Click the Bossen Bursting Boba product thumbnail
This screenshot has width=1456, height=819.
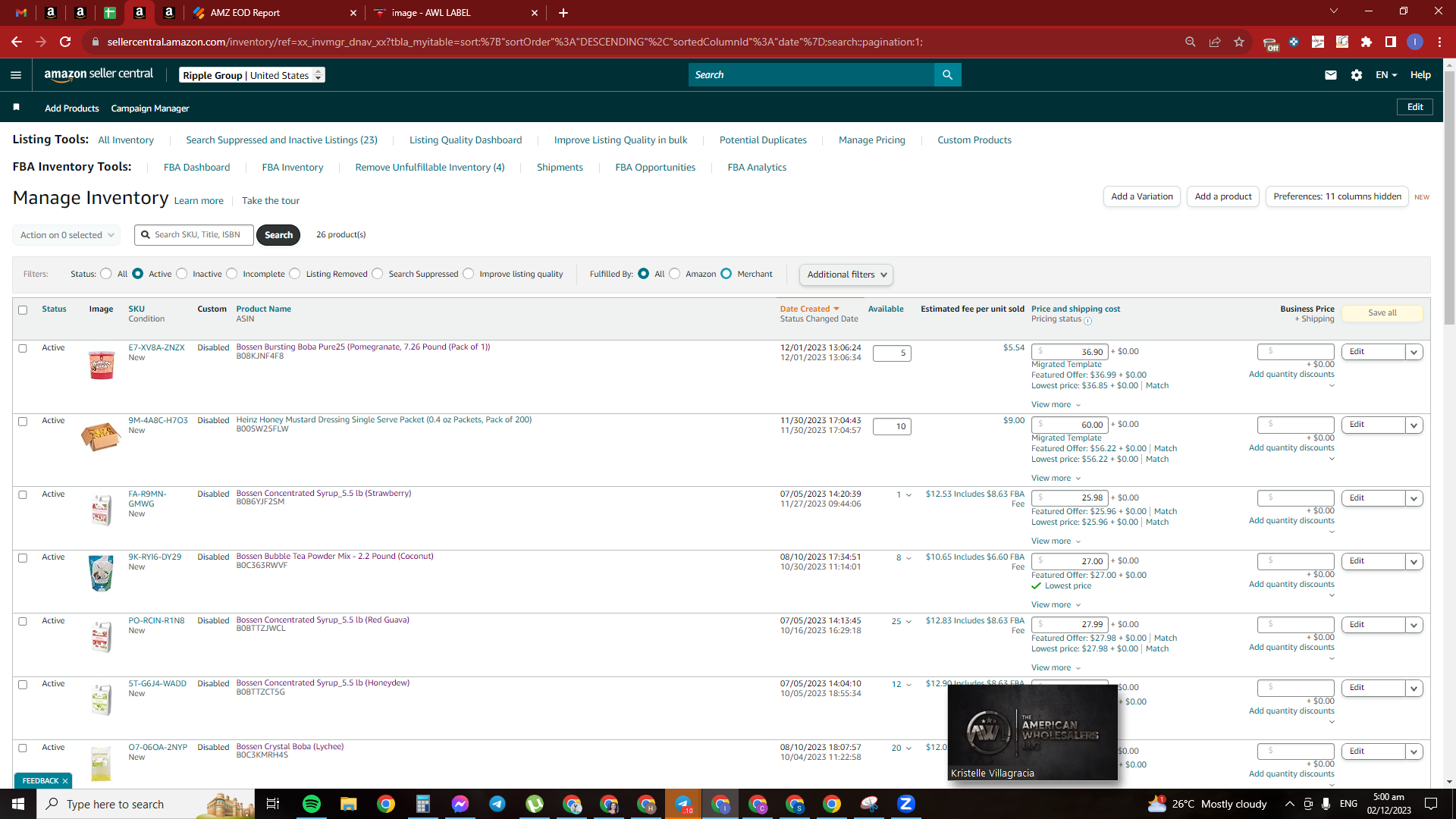point(101,365)
